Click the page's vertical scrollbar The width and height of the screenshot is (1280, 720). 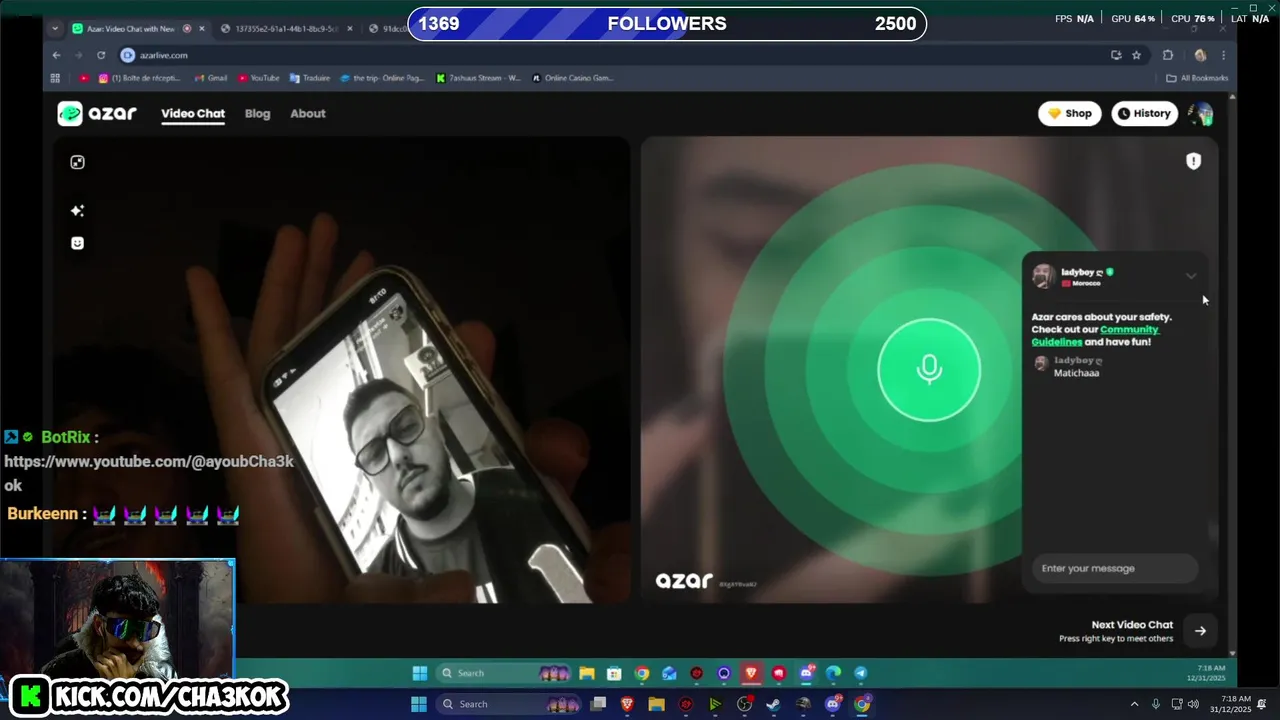[x=1233, y=375]
